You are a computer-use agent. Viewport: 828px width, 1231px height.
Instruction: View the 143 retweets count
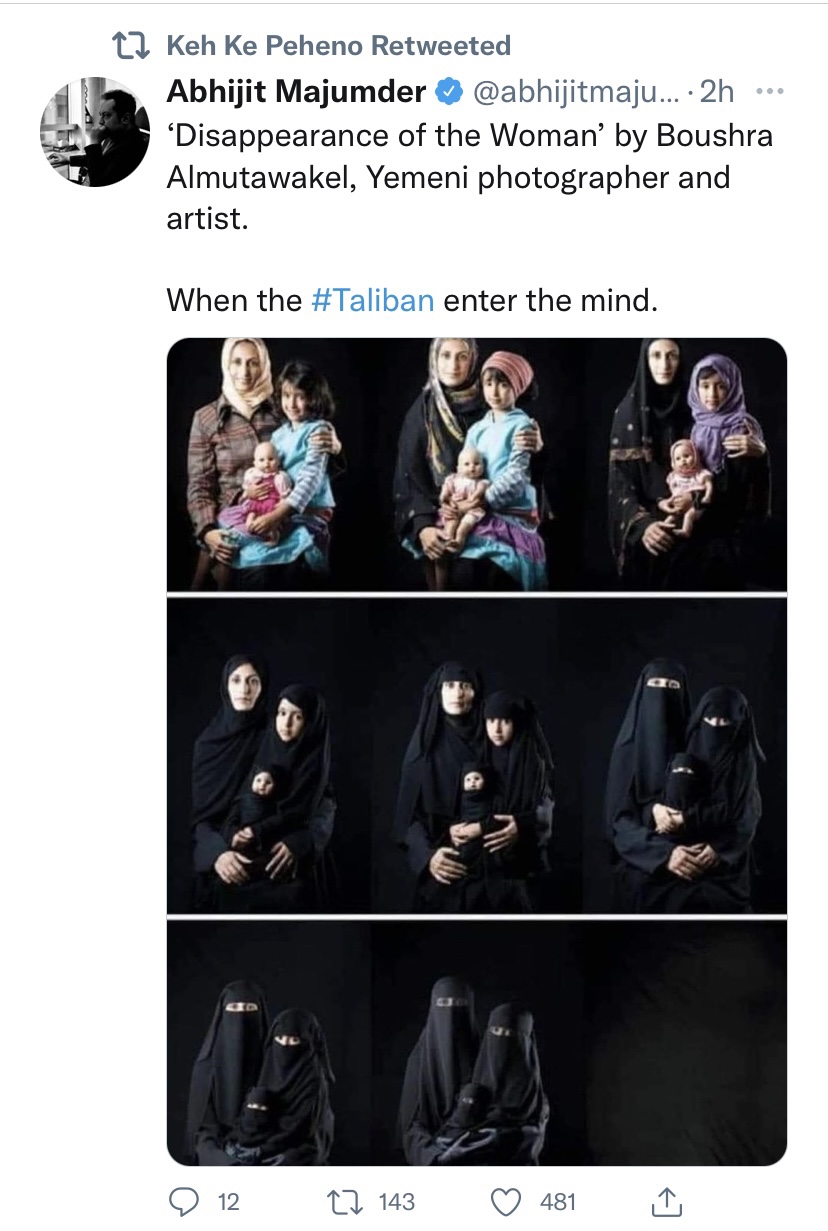[x=396, y=1201]
